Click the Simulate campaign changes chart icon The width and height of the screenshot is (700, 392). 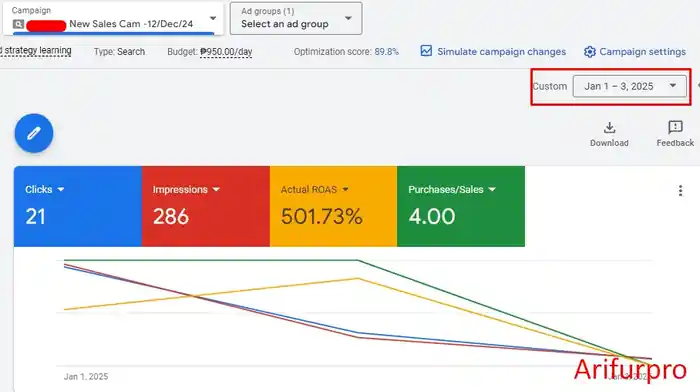point(426,51)
